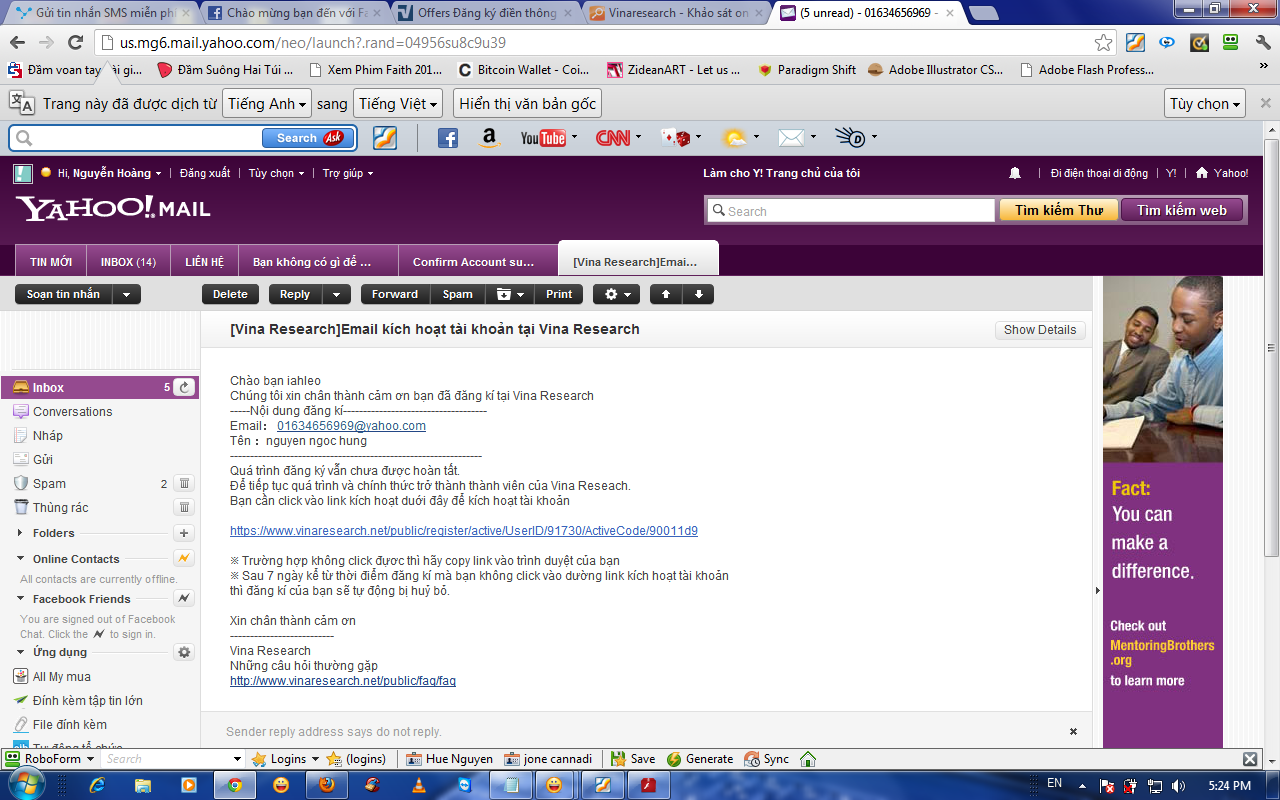Empty the Spam folder with its trash icon
Viewport: 1280px width, 800px height.
click(184, 483)
